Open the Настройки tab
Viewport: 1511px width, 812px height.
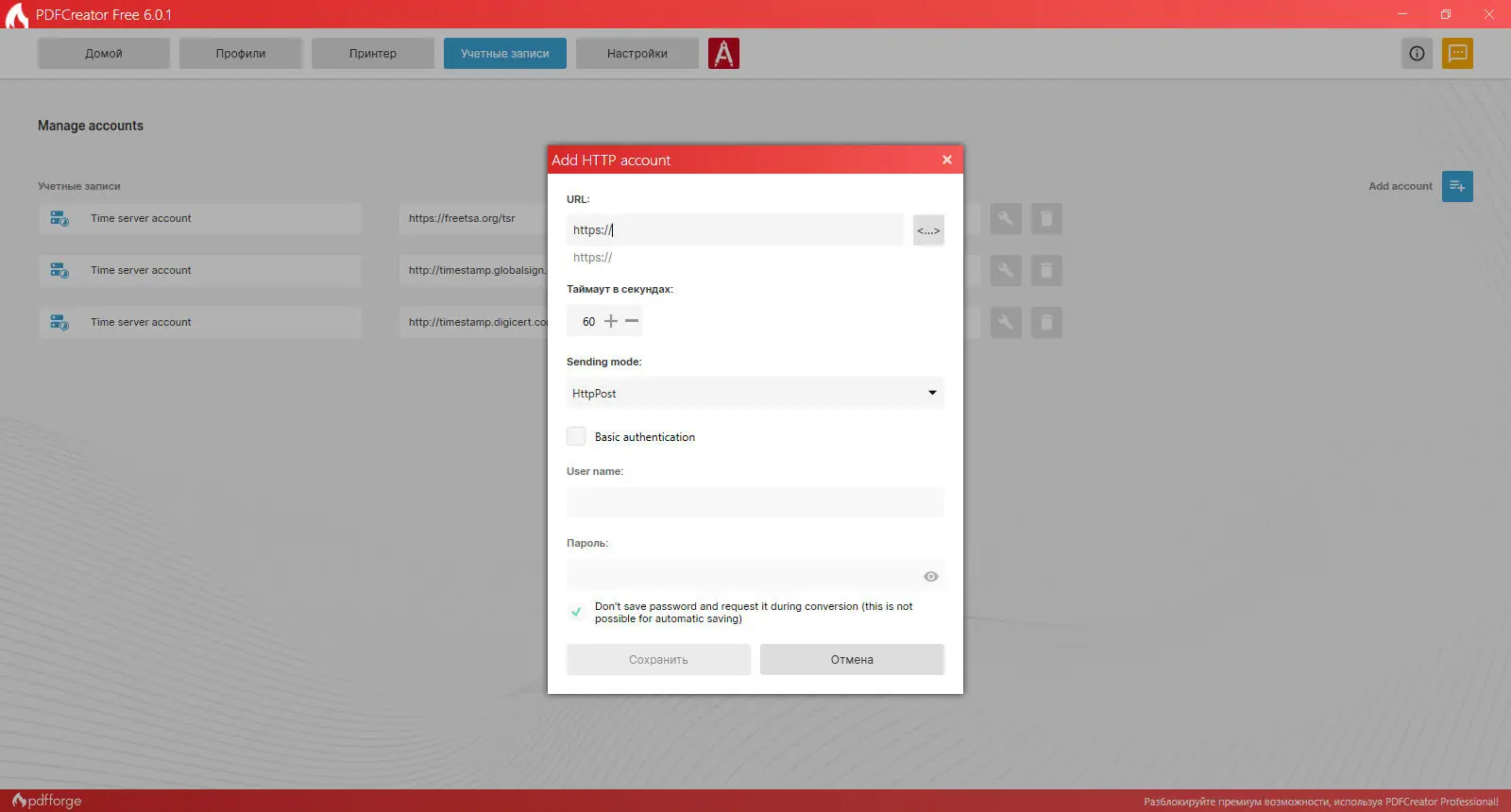pos(637,54)
